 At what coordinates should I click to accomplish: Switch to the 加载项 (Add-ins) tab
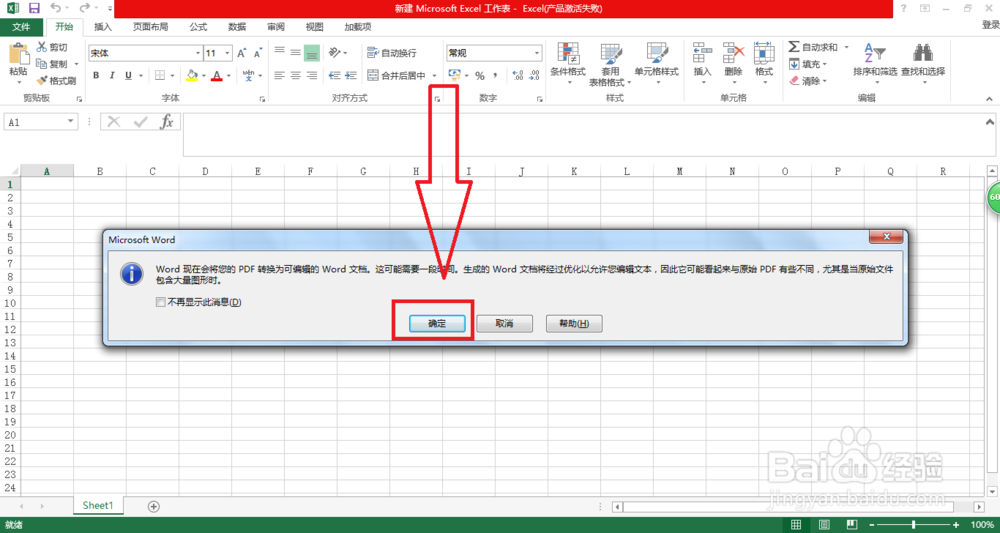357,27
